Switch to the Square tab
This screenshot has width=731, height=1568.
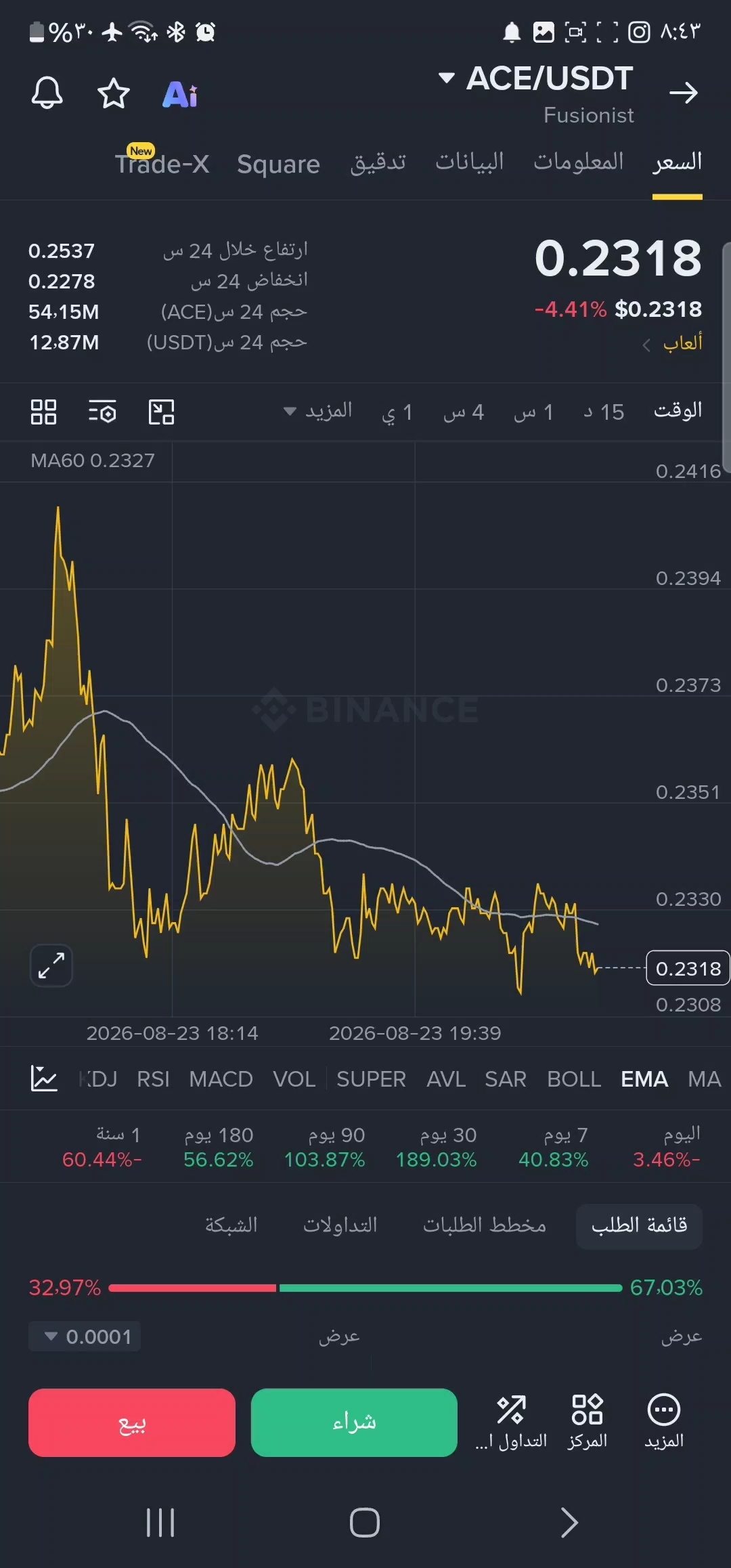(278, 164)
